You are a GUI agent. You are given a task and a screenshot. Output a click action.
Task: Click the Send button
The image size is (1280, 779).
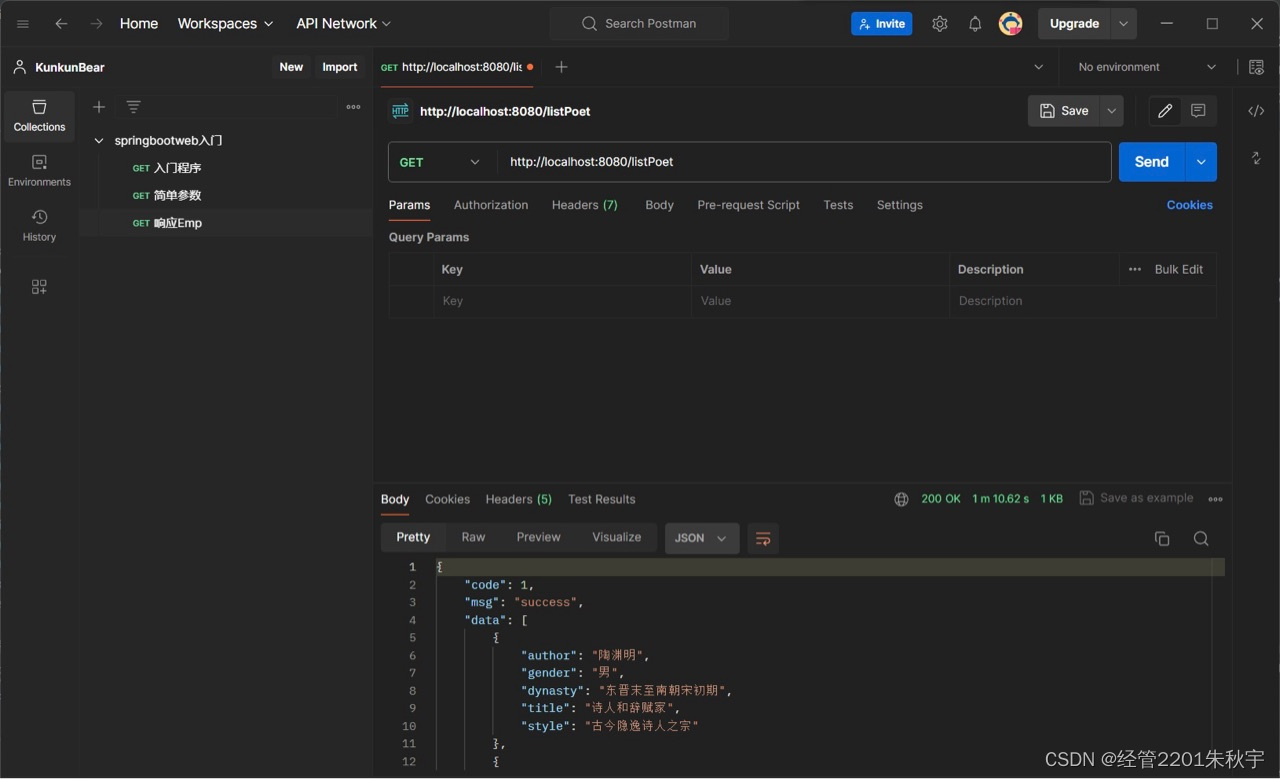tap(1152, 162)
